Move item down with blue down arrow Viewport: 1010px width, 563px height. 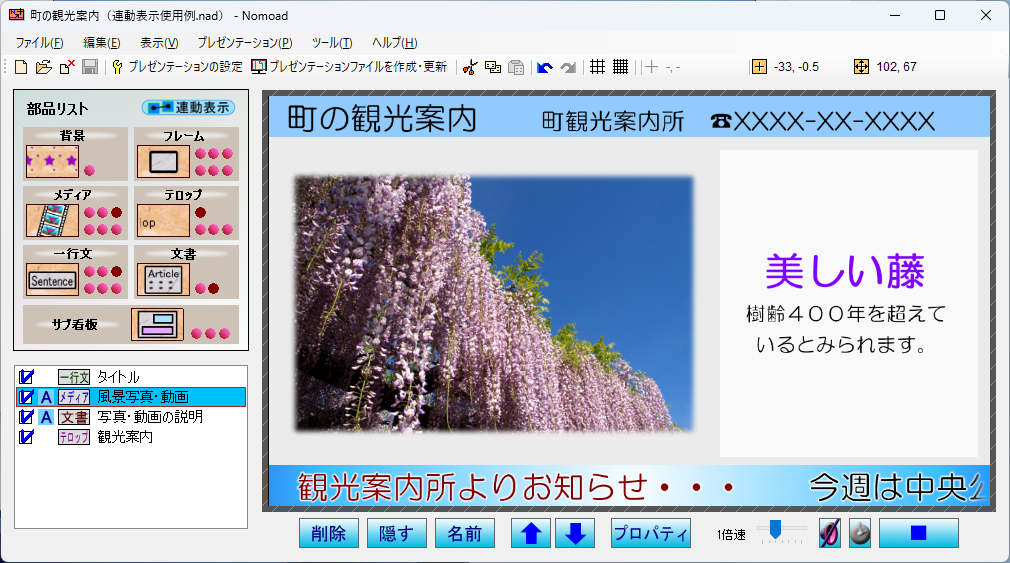pos(575,533)
